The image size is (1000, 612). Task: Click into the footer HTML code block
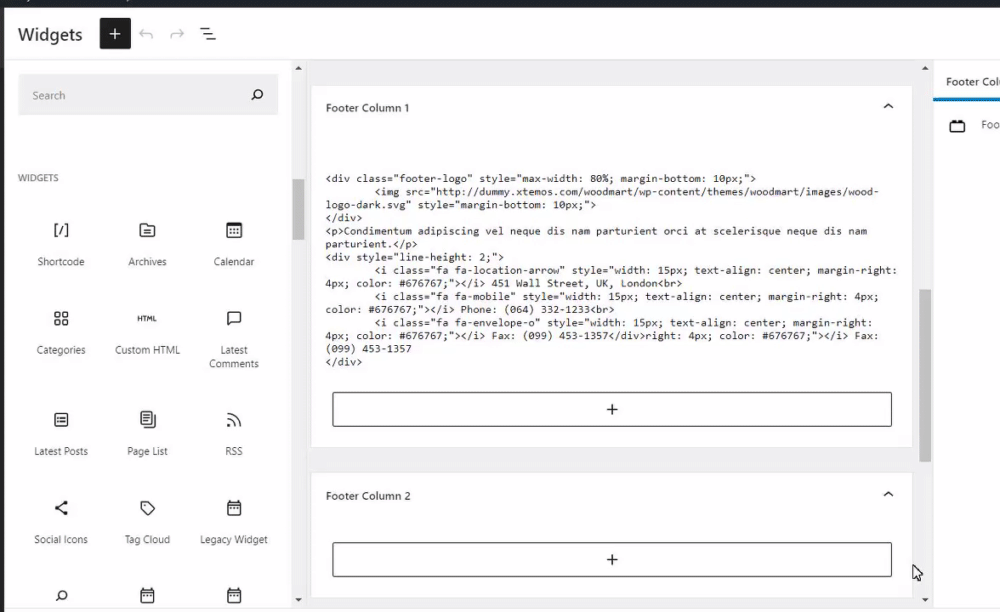point(612,270)
